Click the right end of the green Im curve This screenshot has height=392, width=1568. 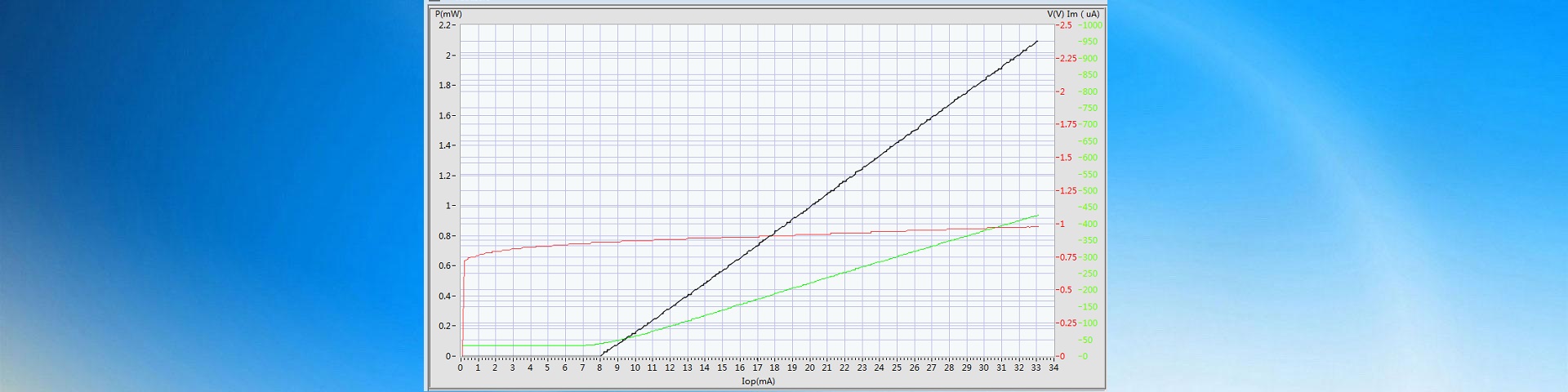point(1037,216)
